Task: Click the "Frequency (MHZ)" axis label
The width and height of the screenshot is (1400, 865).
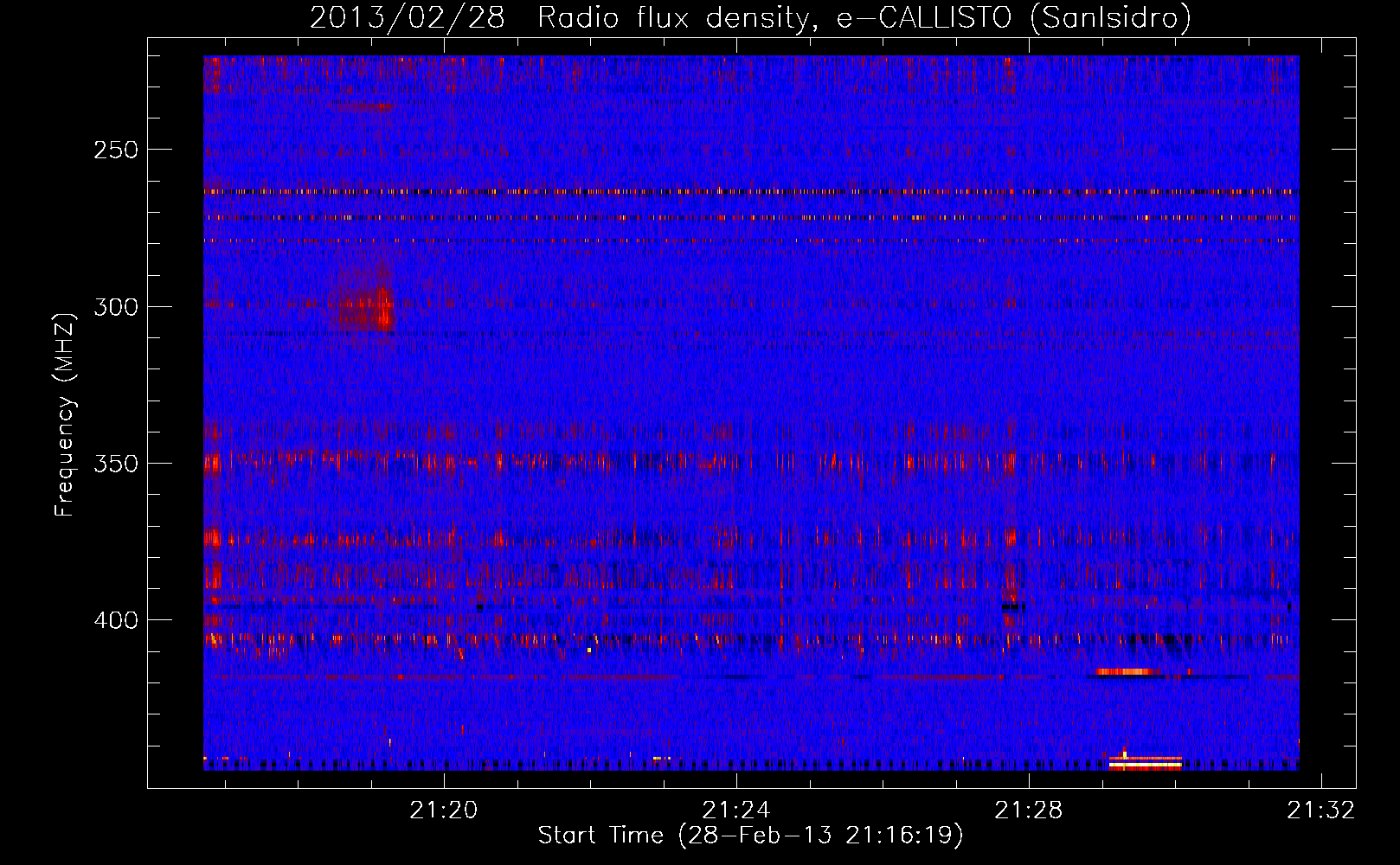Action: tap(65, 414)
